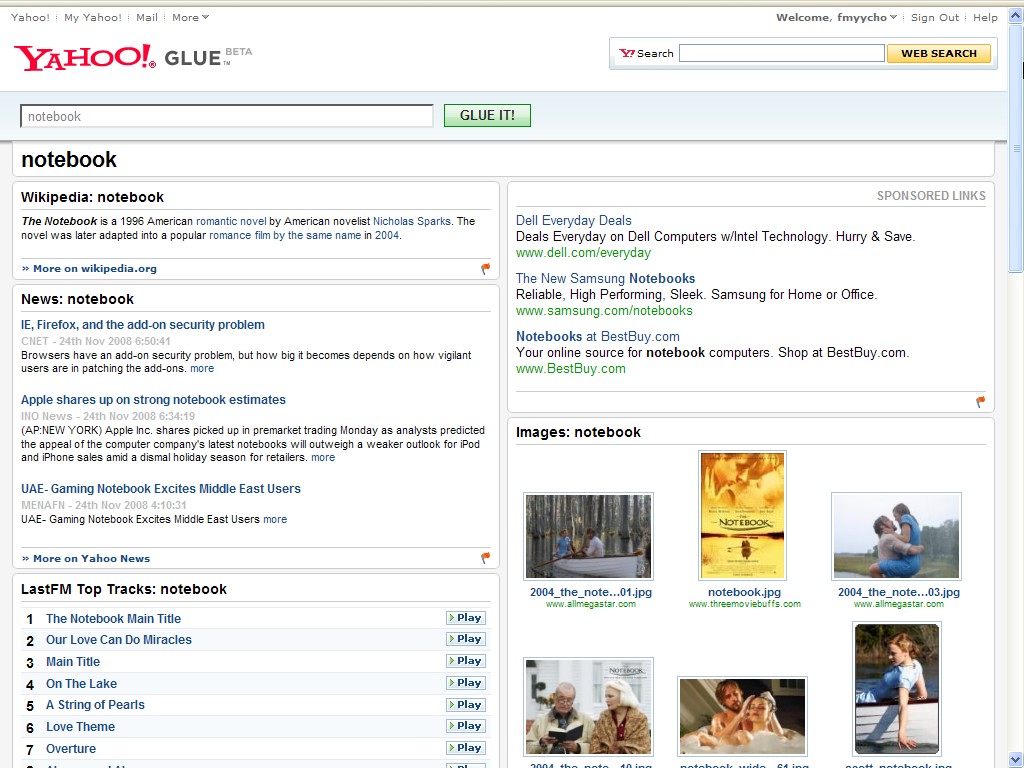
Task: Open The Notebook Main Title track link
Action: pos(113,618)
